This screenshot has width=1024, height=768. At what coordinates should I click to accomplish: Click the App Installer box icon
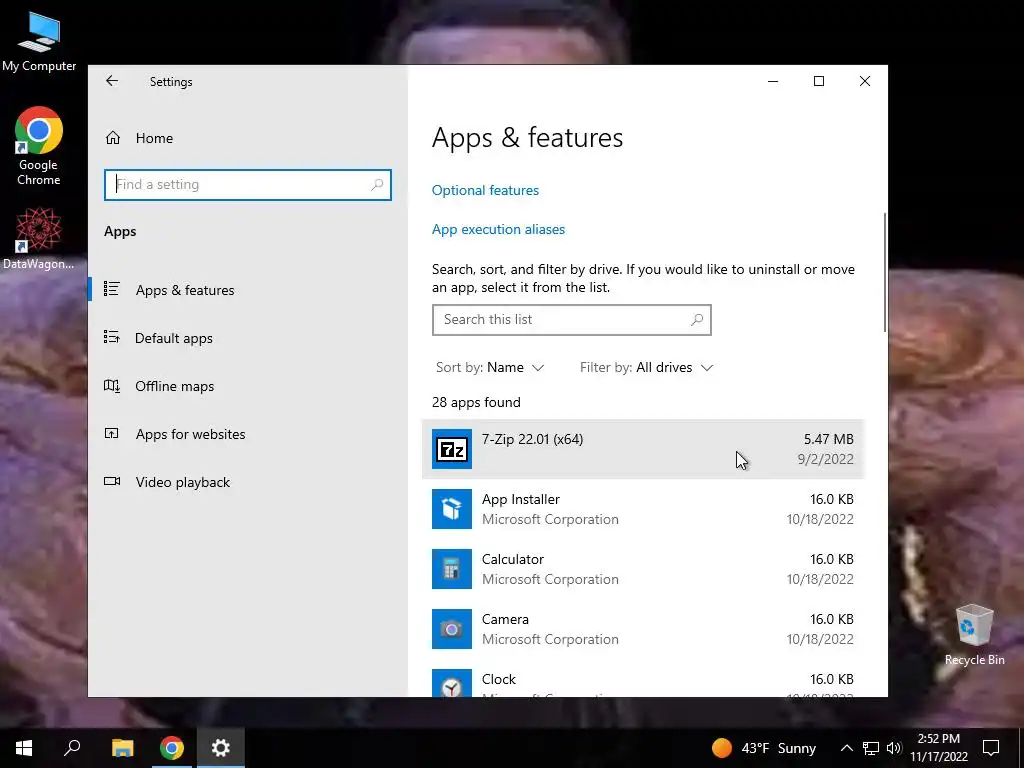[451, 509]
